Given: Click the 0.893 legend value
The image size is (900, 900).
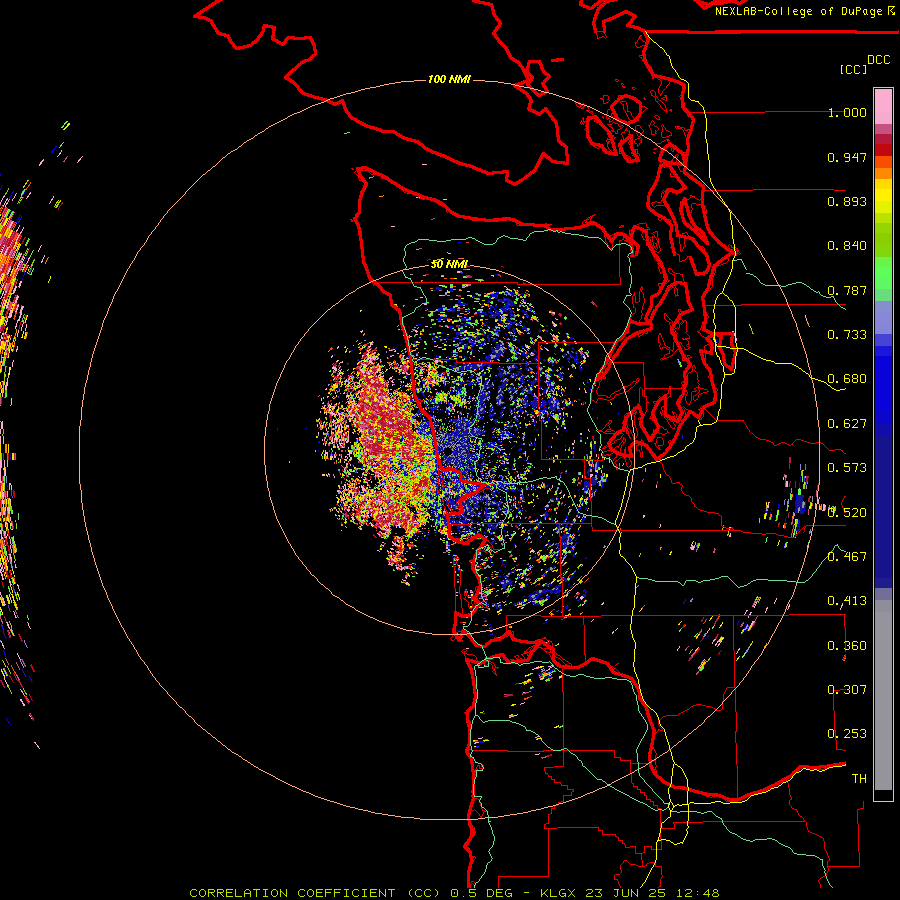Looking at the screenshot, I should pos(847,201).
